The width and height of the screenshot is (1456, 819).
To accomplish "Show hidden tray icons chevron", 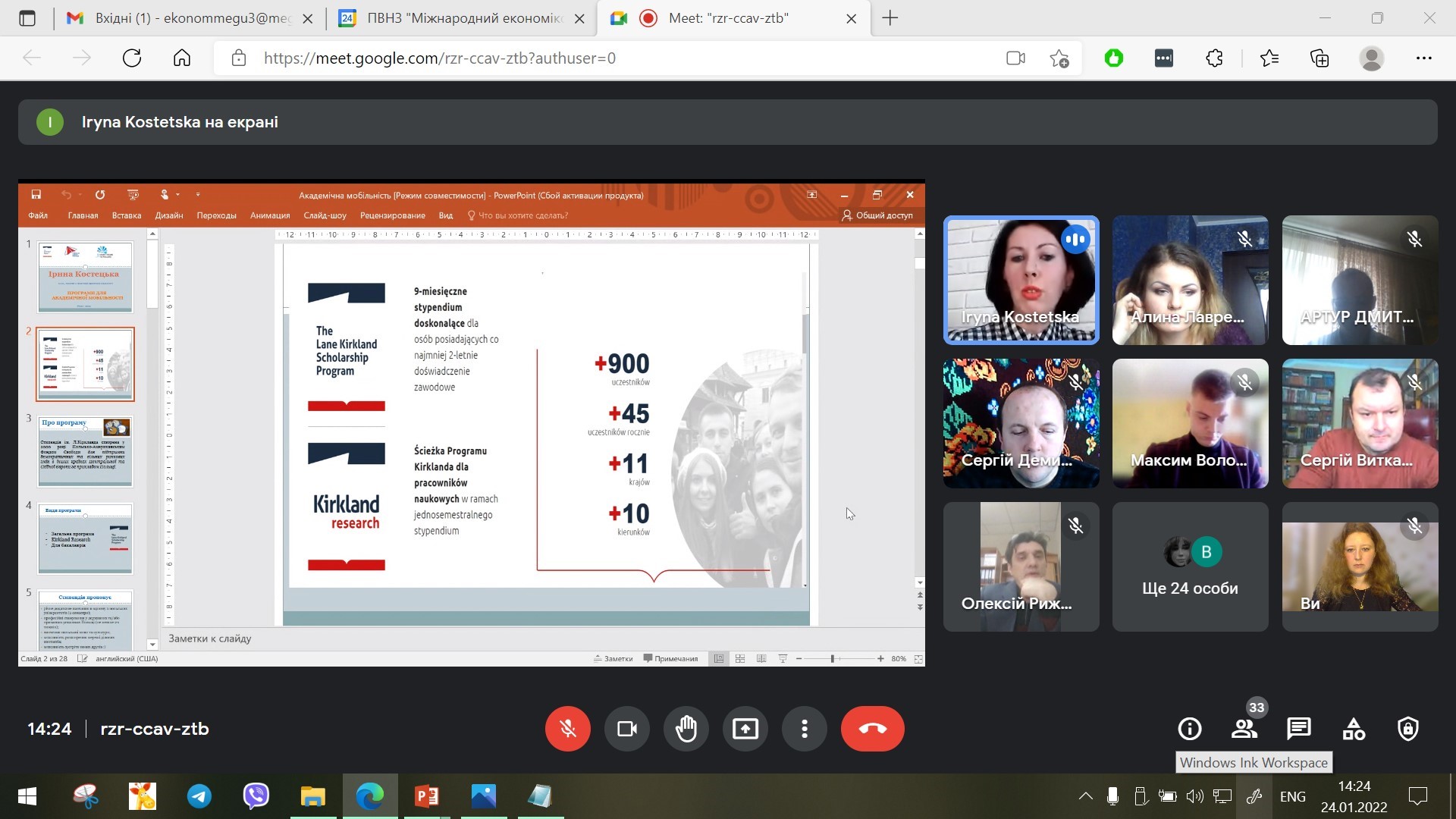I will click(1085, 796).
